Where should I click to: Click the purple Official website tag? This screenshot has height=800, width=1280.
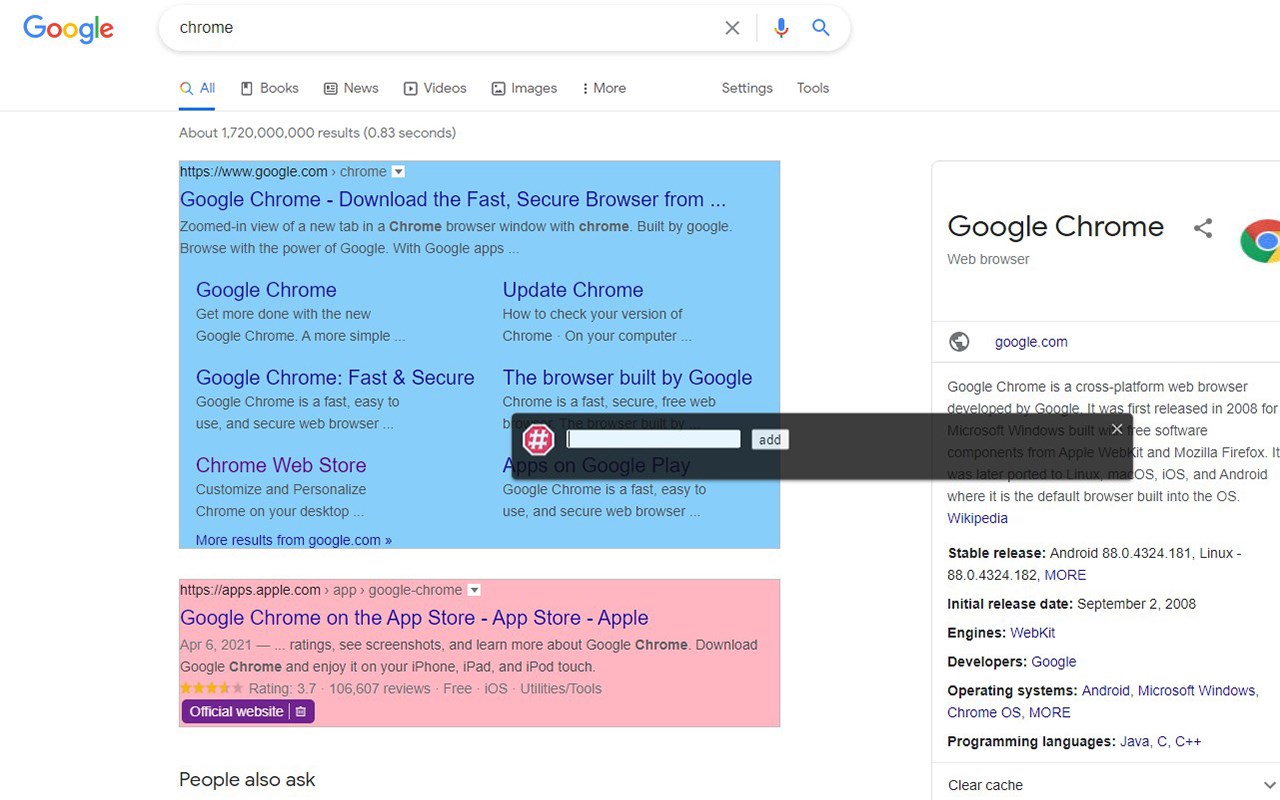[236, 712]
